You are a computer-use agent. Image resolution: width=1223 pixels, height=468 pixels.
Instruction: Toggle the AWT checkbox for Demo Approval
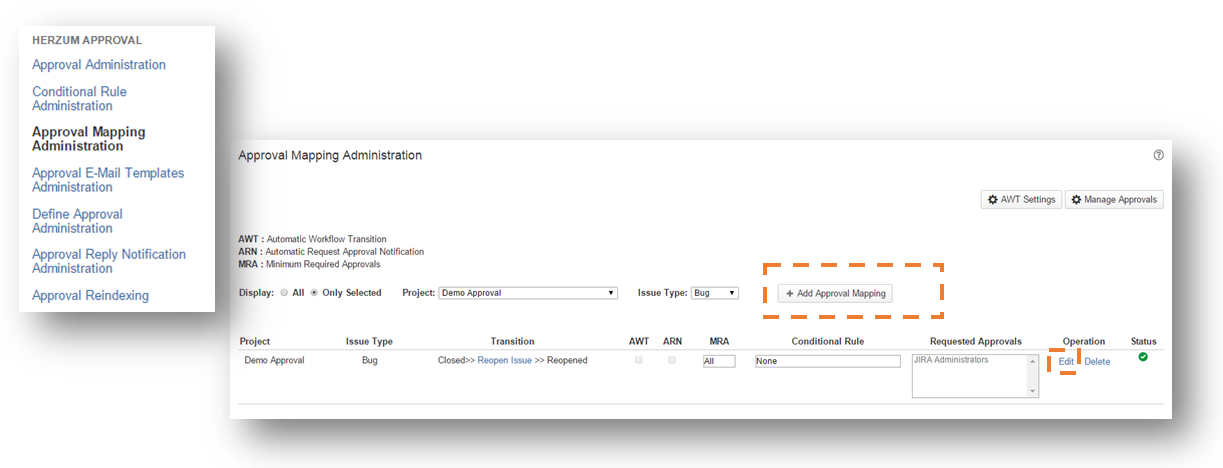pos(639,360)
